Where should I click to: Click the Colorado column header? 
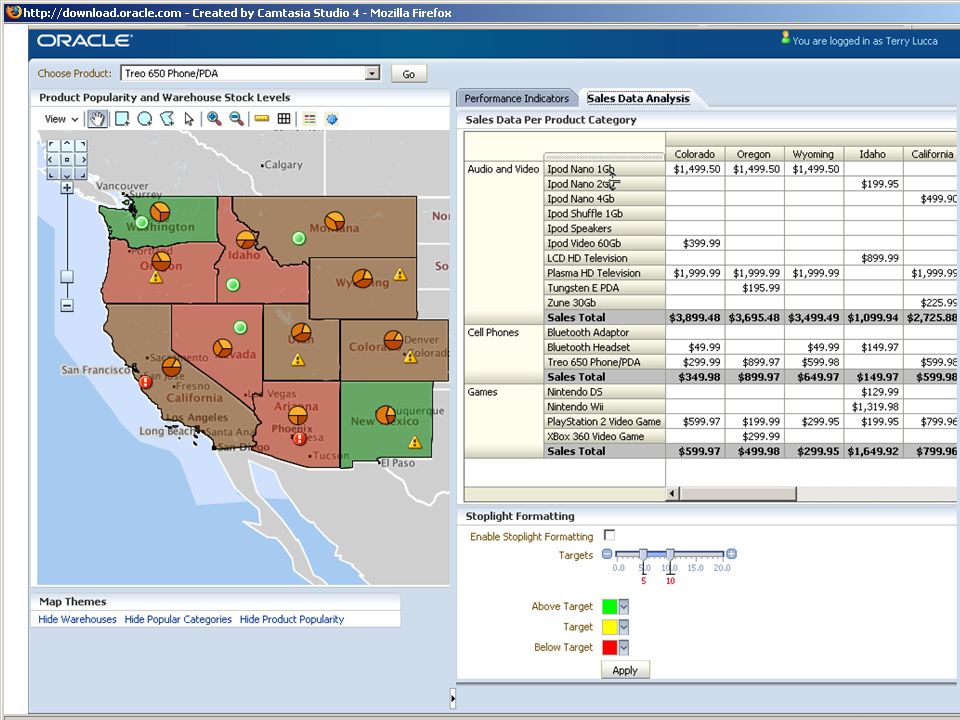[x=695, y=154]
